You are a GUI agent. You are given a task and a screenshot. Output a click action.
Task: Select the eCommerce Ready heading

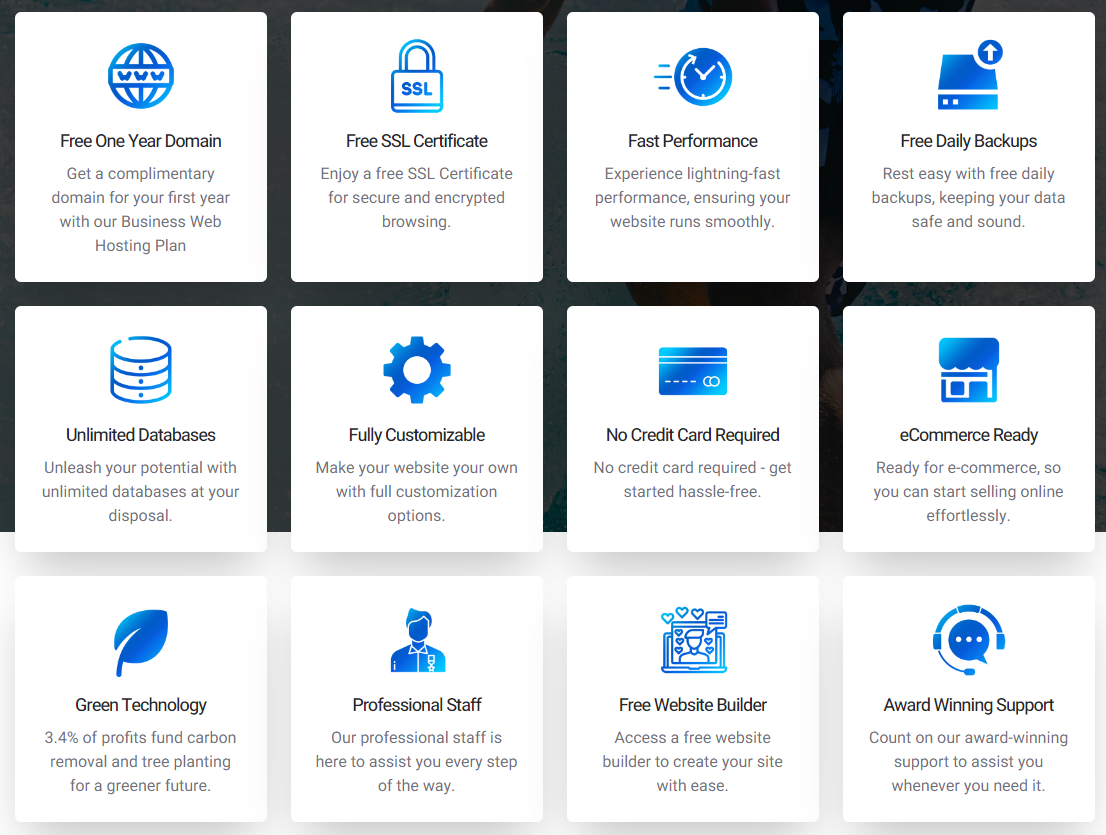coord(969,435)
